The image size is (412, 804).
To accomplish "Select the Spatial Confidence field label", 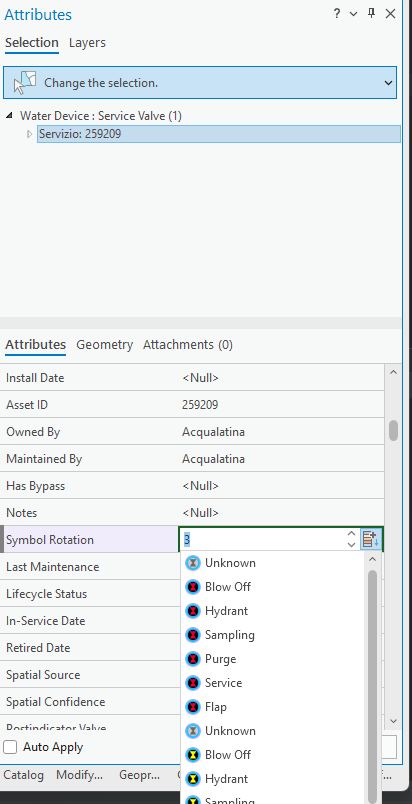I will [x=55, y=702].
